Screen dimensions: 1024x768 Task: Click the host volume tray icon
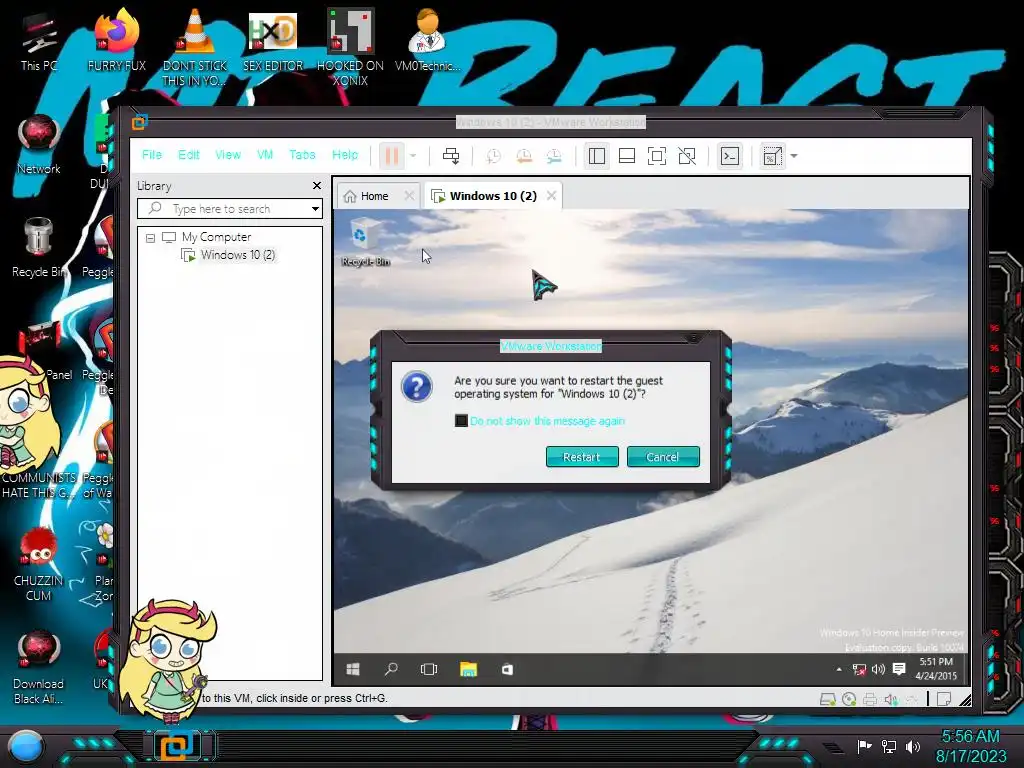coord(913,746)
